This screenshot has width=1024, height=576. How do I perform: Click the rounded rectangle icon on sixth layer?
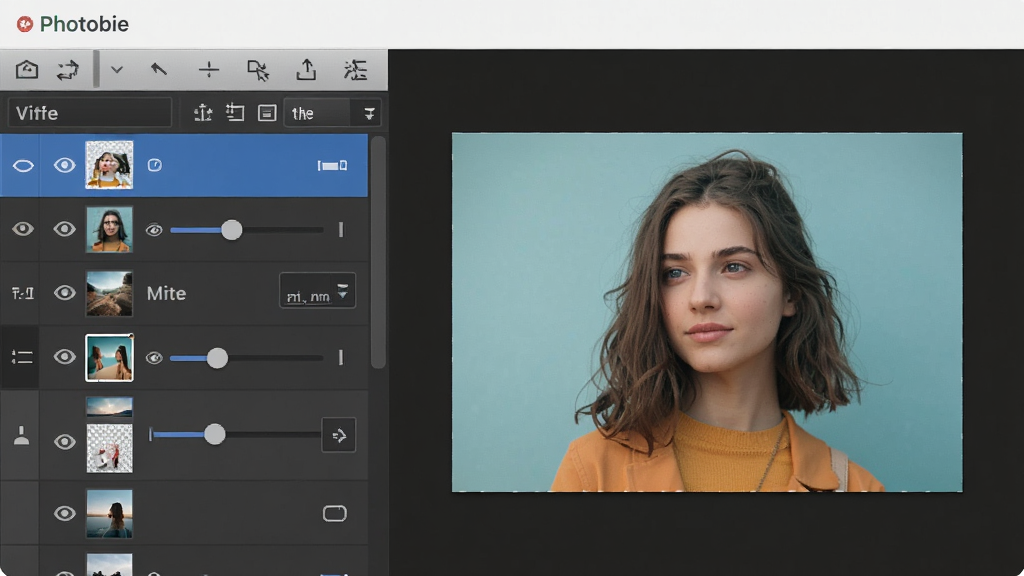pyautogui.click(x=334, y=513)
